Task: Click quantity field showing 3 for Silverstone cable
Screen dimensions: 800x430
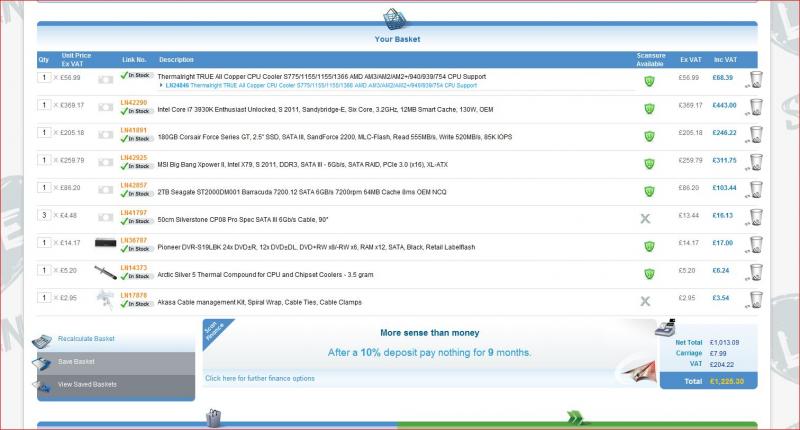Action: 44,215
